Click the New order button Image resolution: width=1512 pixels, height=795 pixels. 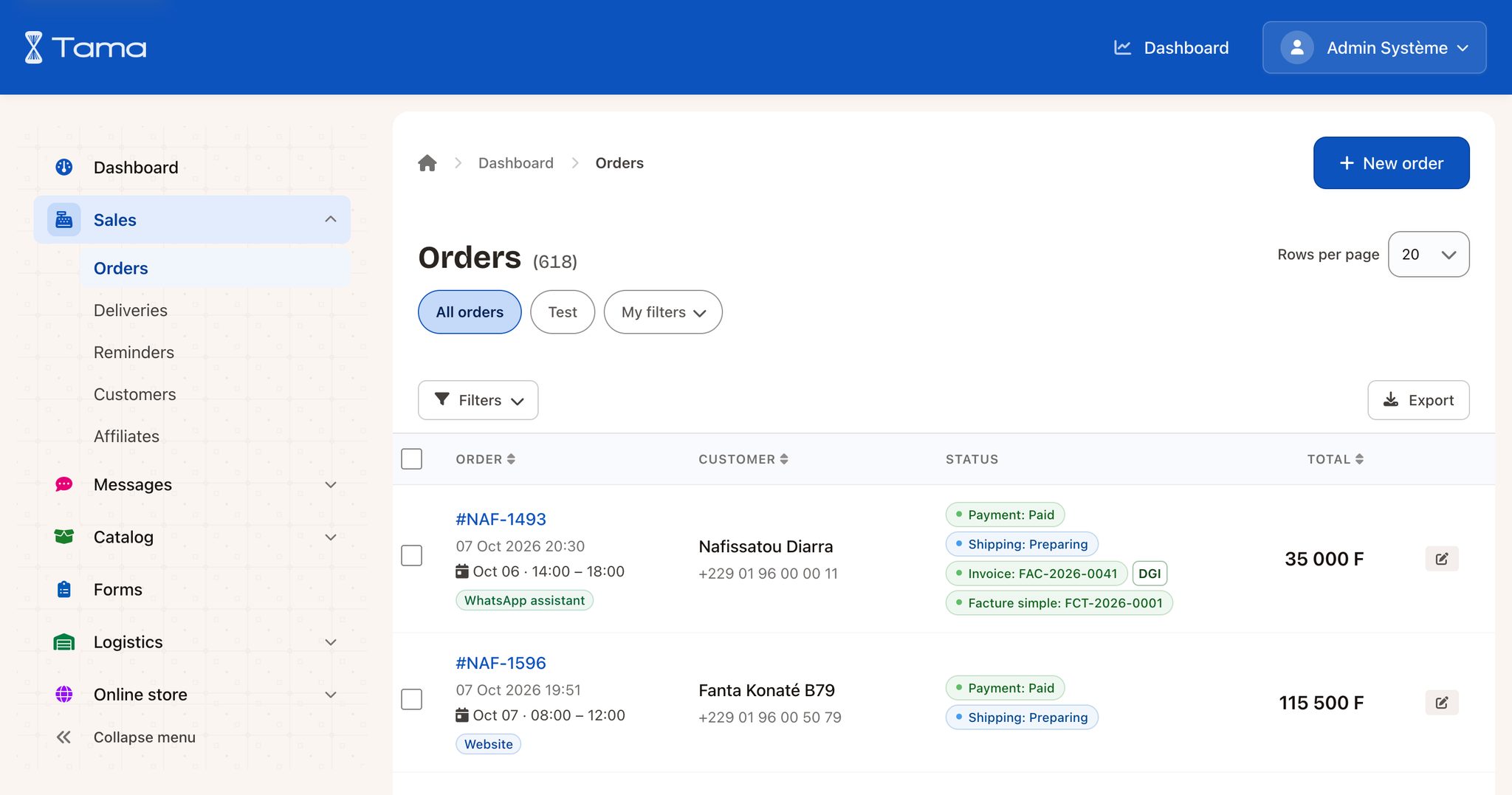tap(1391, 162)
